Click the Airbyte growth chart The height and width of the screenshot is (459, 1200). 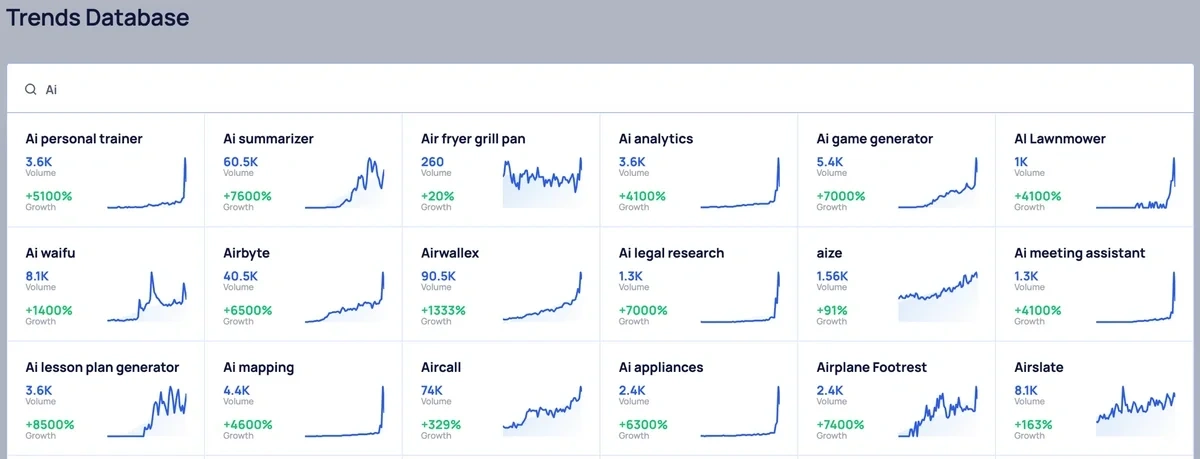click(x=344, y=297)
